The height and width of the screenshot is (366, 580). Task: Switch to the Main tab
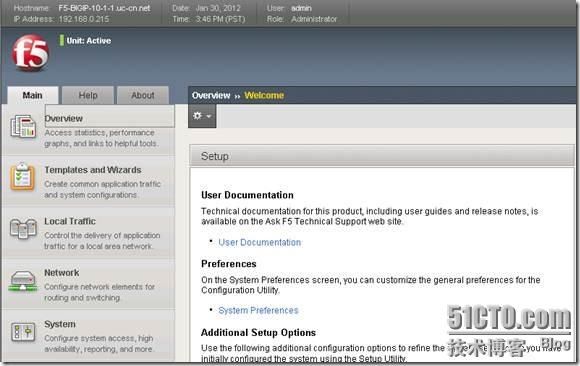click(x=33, y=95)
